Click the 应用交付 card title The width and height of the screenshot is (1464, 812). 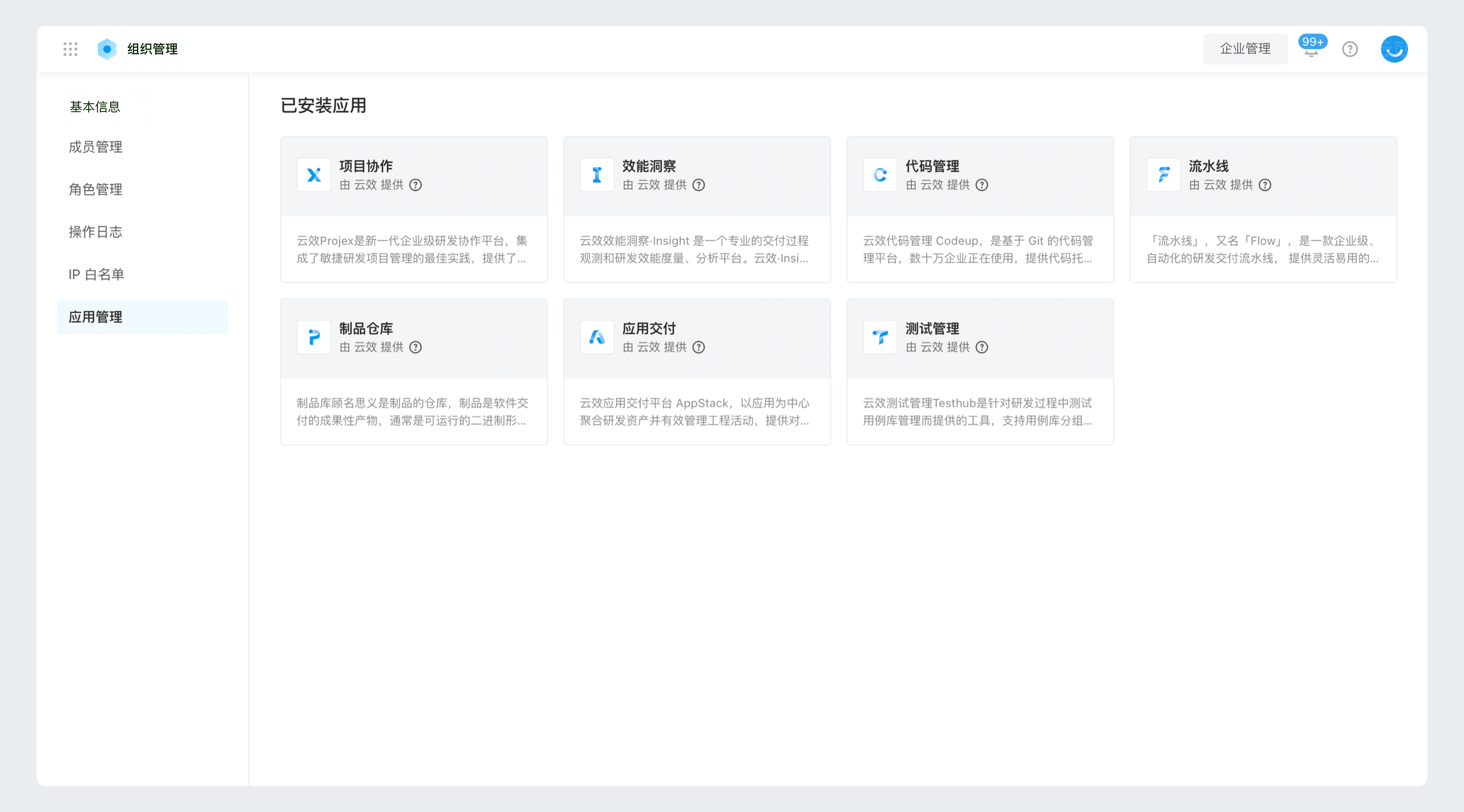click(649, 329)
